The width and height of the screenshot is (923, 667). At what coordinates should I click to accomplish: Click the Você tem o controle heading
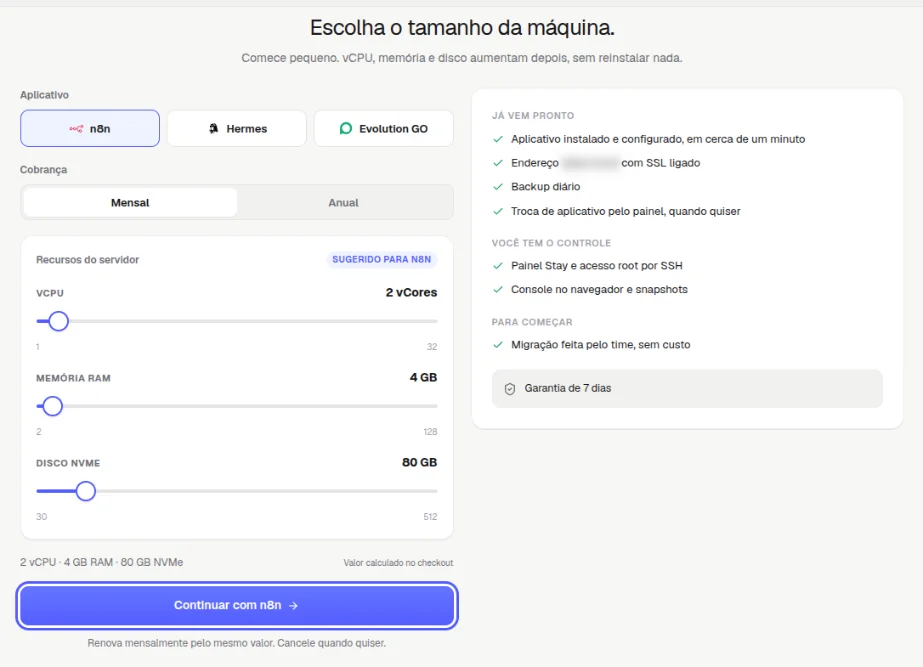tap(551, 243)
